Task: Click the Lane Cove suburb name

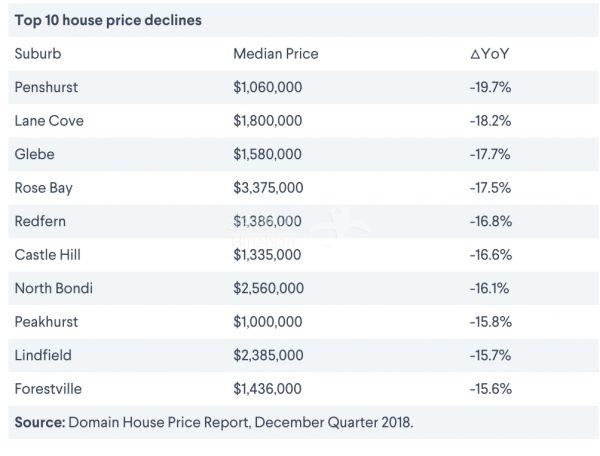Action: tap(49, 121)
